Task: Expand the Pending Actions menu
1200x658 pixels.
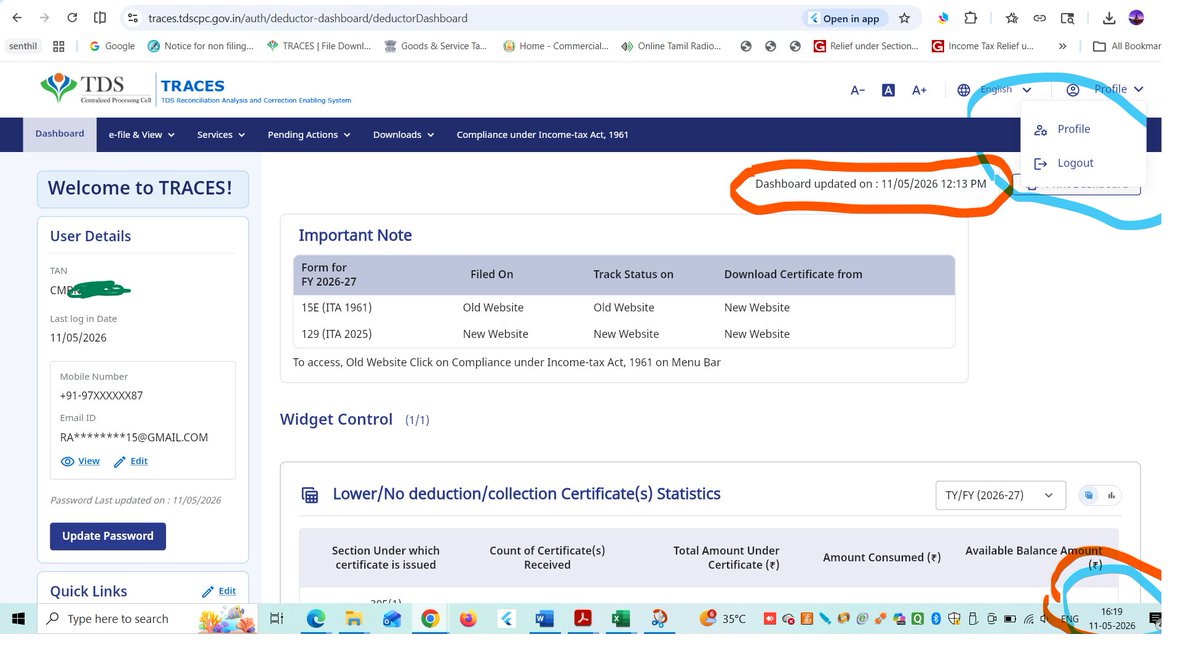Action: pyautogui.click(x=309, y=135)
